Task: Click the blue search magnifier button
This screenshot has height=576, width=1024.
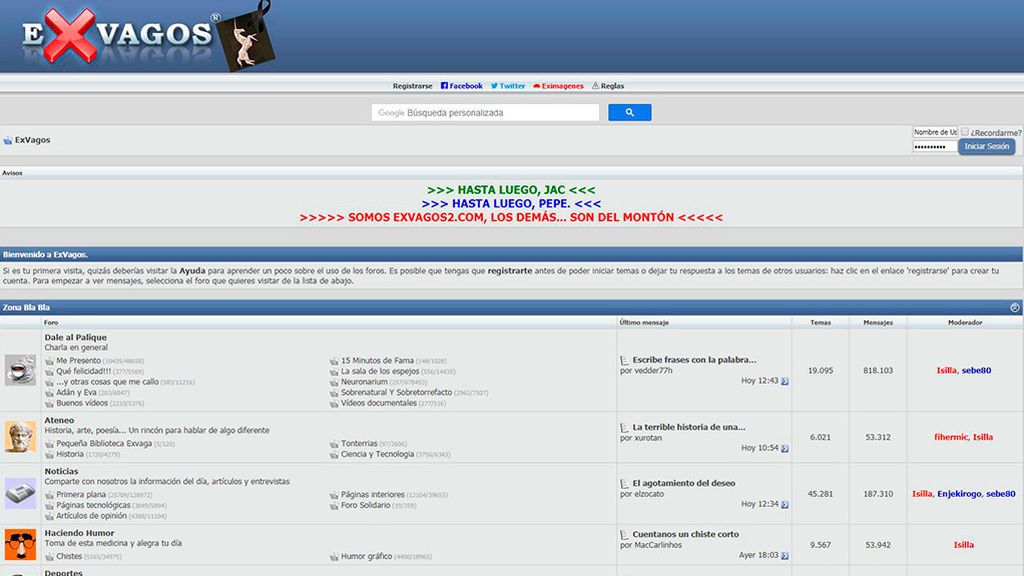Action: pyautogui.click(x=630, y=112)
